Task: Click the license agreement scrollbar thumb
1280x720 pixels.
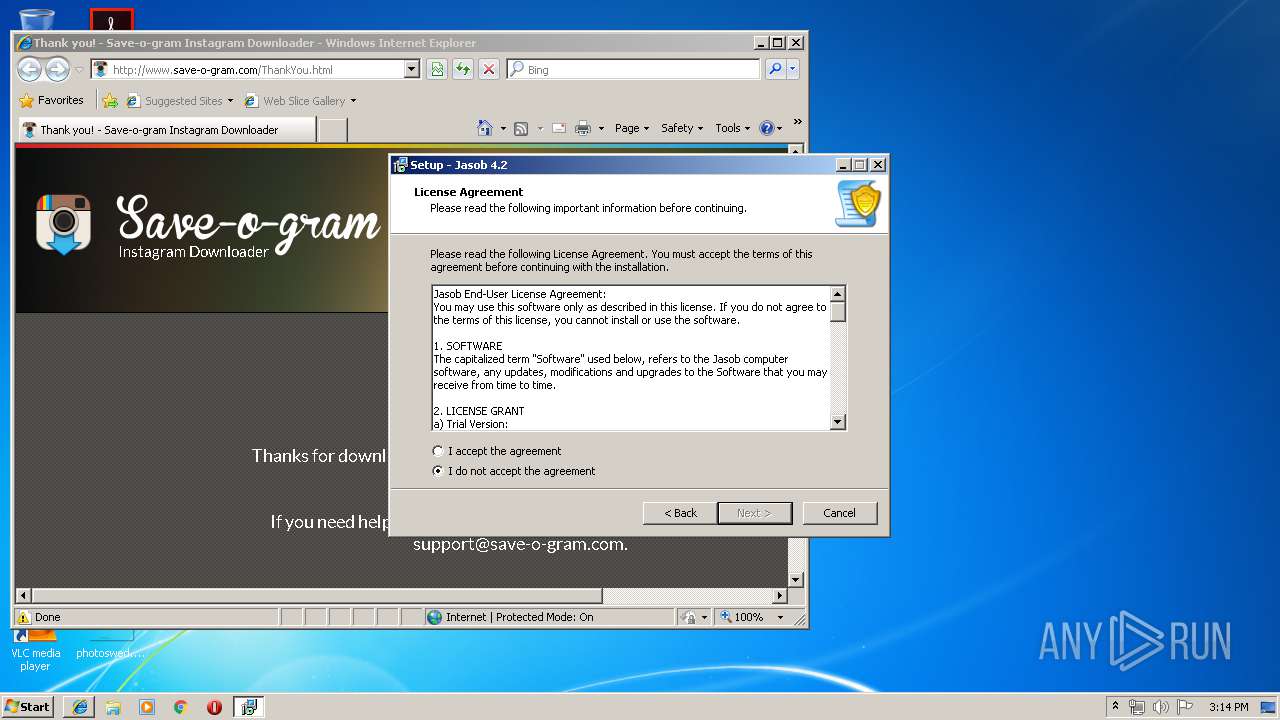Action: click(838, 311)
